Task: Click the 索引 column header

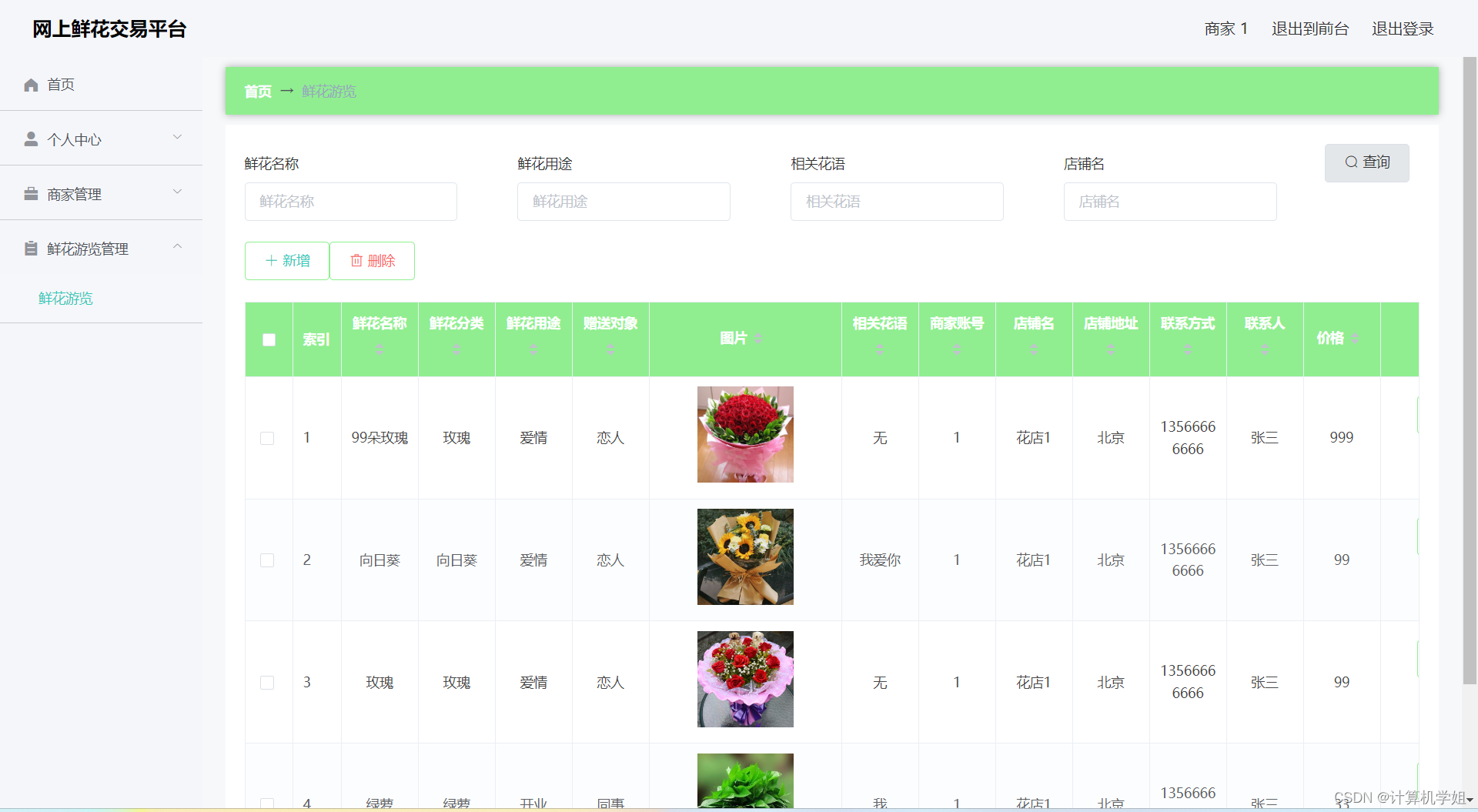Action: coord(316,339)
